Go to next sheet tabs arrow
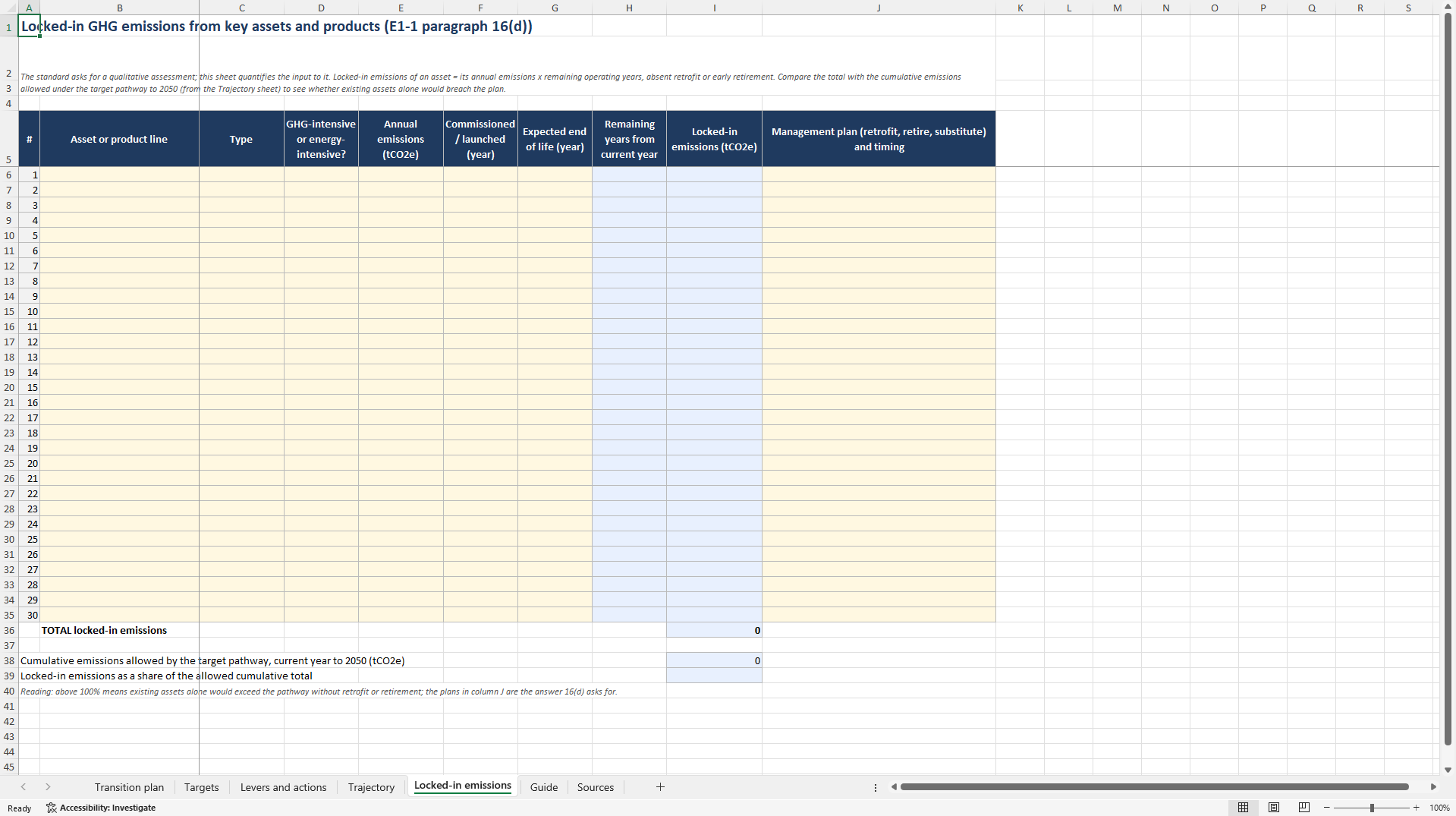The height and width of the screenshot is (816, 1456). pos(48,787)
